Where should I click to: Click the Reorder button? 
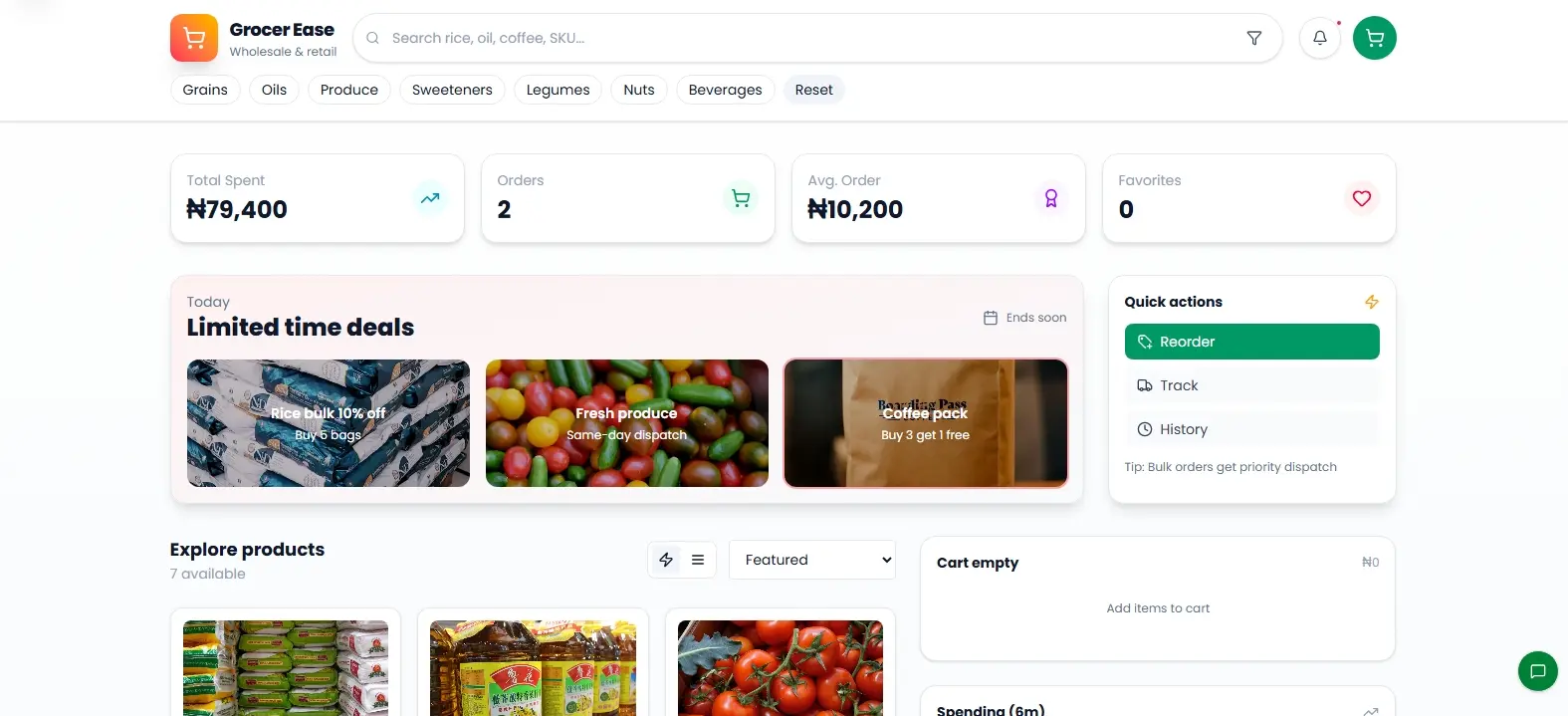tap(1251, 342)
